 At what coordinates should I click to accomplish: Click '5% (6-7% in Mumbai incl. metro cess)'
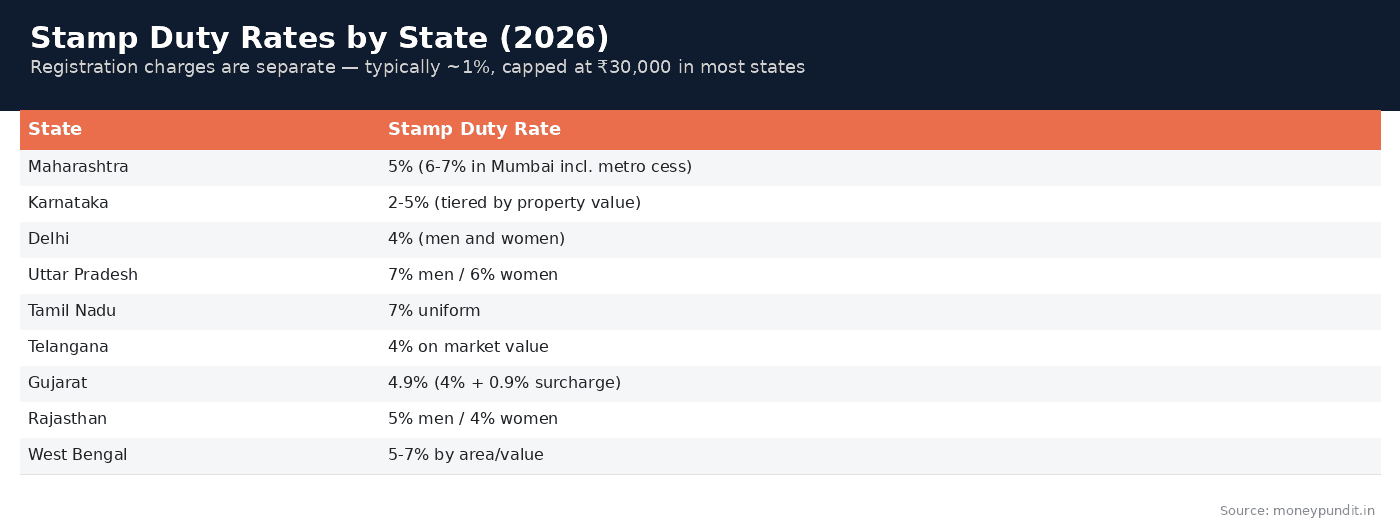pos(540,167)
